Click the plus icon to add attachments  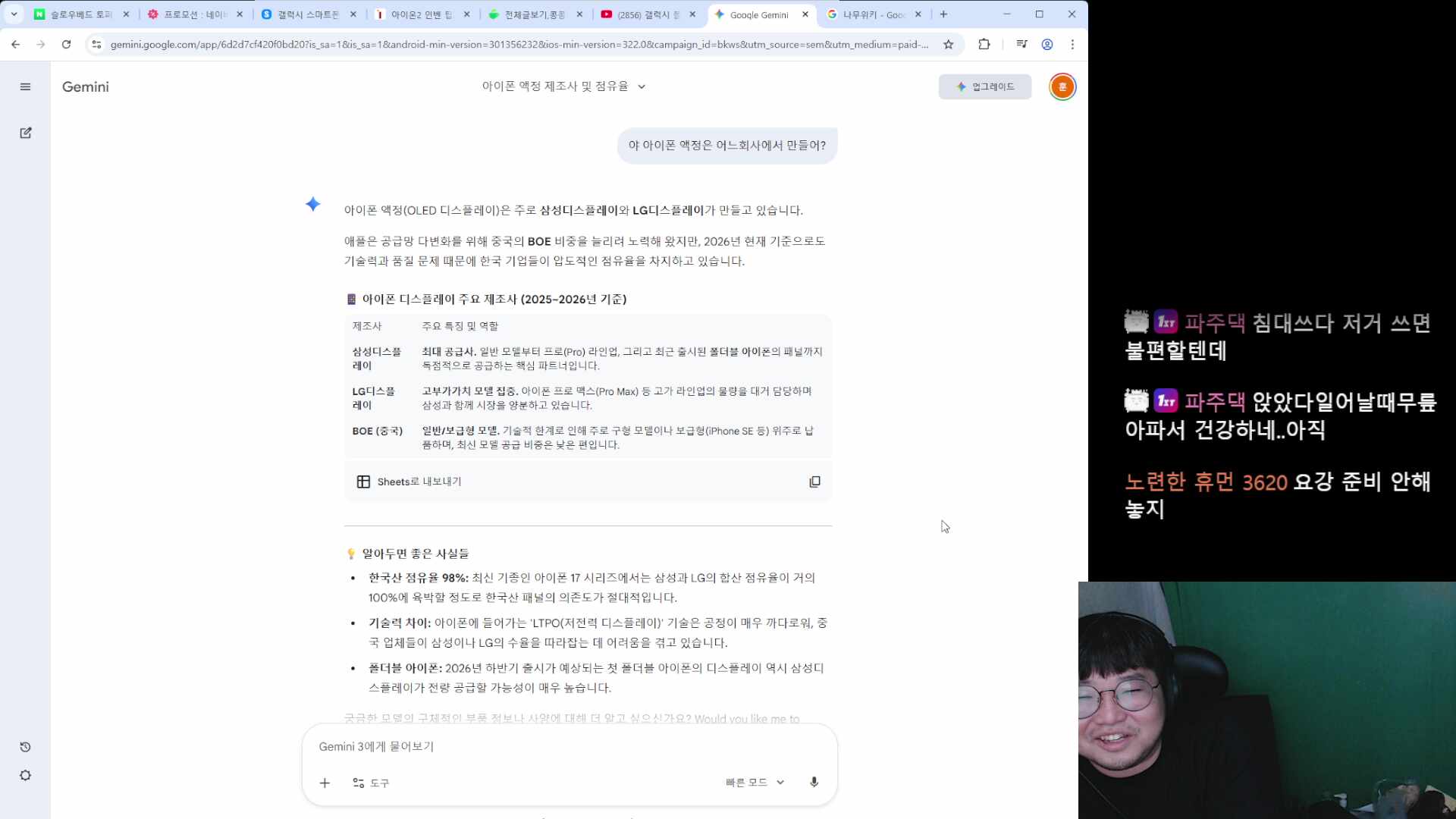325,783
